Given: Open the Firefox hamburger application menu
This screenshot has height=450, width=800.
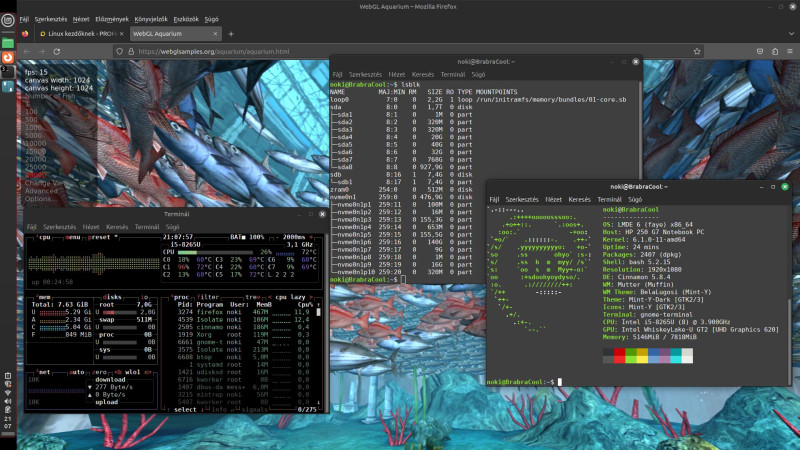Looking at the screenshot, I should click(x=790, y=52).
